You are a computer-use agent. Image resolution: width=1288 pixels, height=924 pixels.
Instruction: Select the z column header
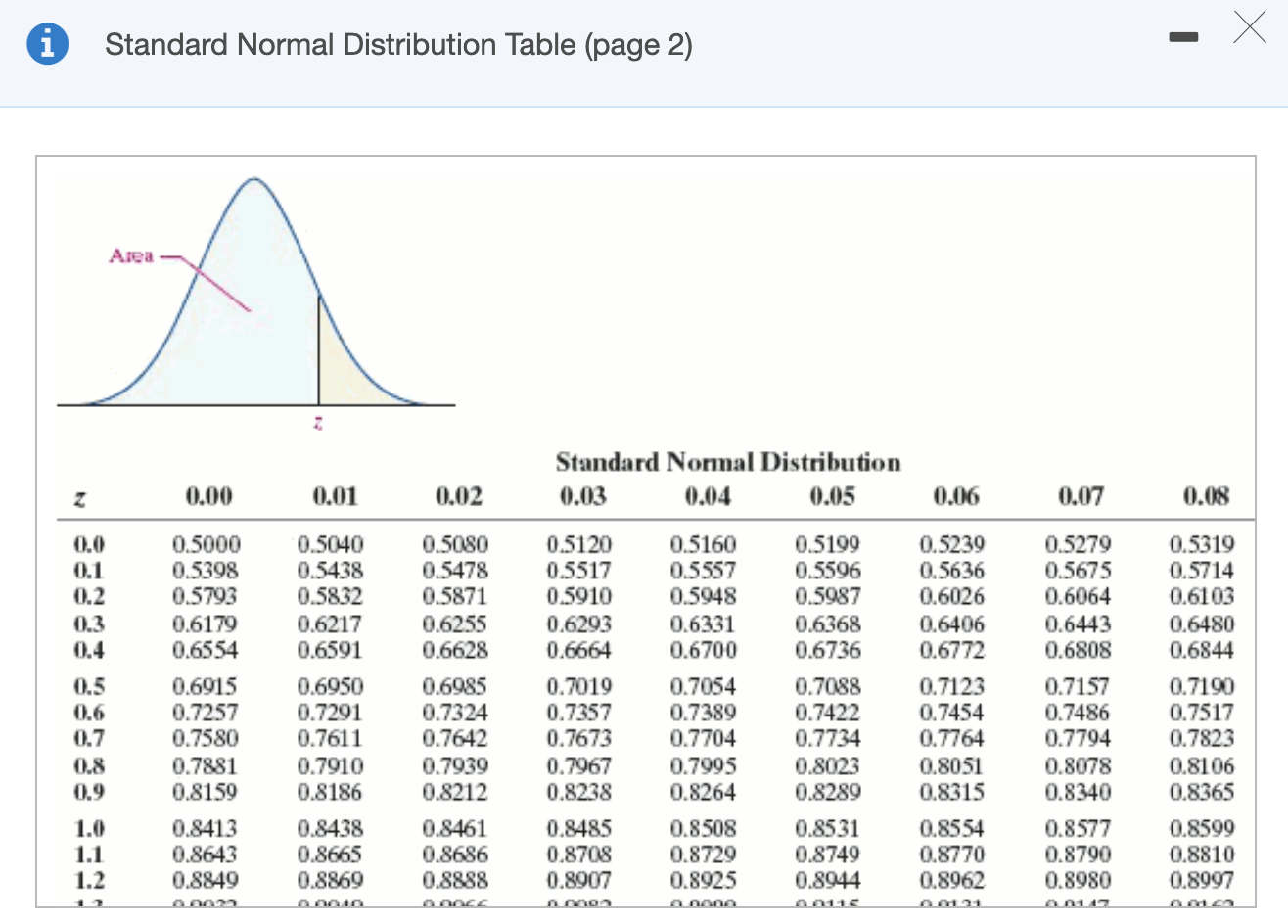click(x=81, y=497)
